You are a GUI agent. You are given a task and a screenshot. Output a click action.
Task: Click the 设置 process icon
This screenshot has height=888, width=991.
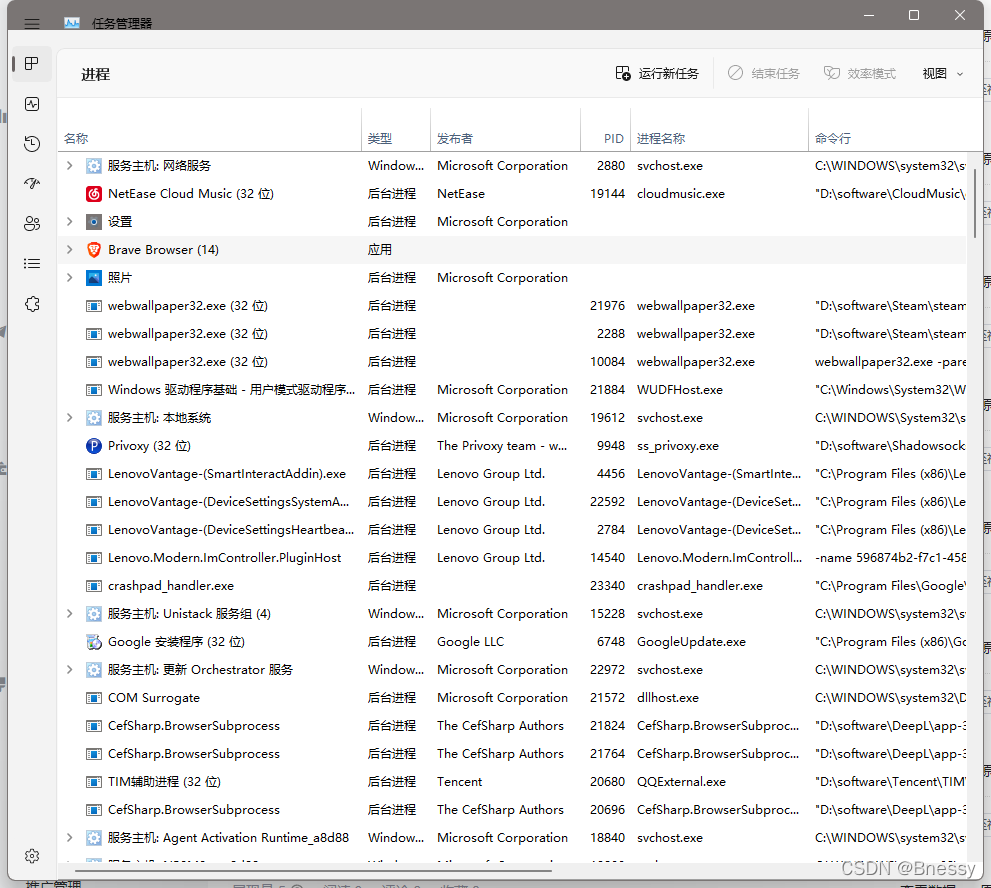click(x=94, y=222)
